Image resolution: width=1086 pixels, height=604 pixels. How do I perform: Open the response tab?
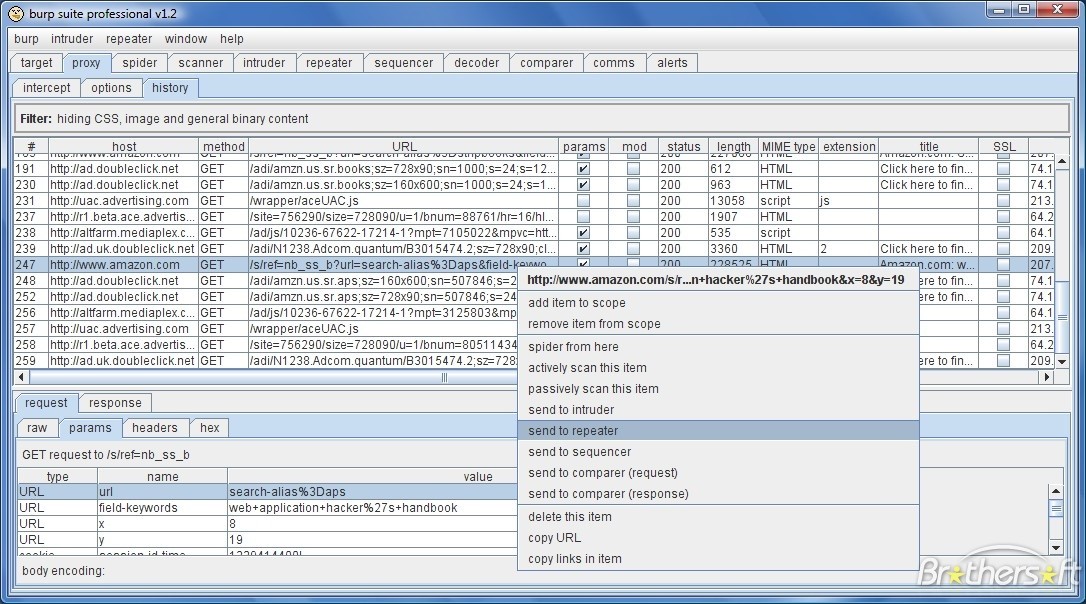(115, 403)
